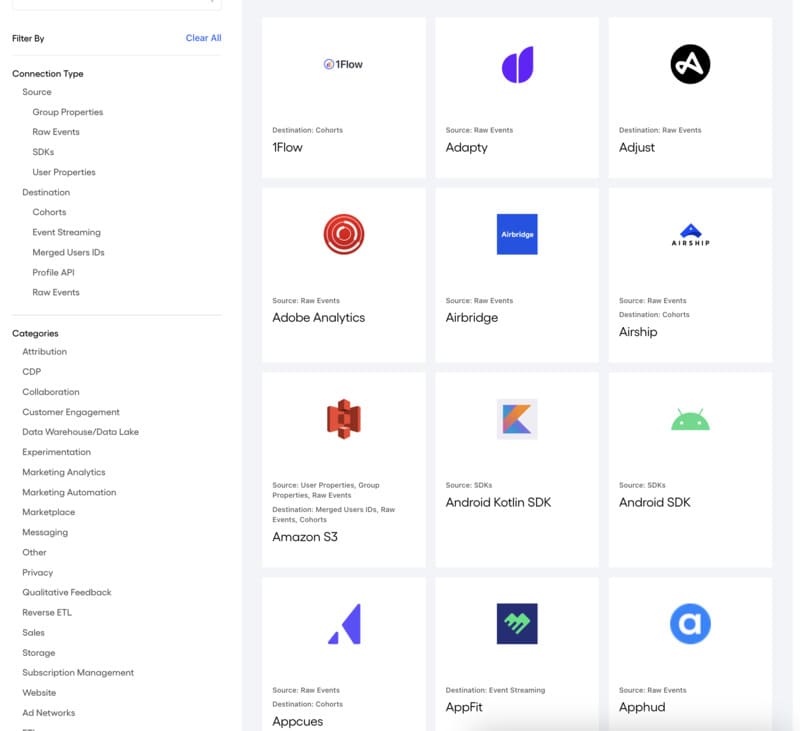Filter by Raw Events under Source
The height and width of the screenshot is (731, 800).
point(56,132)
